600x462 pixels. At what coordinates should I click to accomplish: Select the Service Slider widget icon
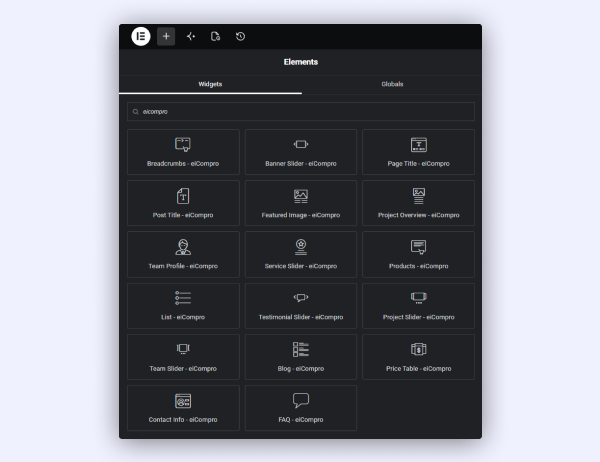(301, 247)
